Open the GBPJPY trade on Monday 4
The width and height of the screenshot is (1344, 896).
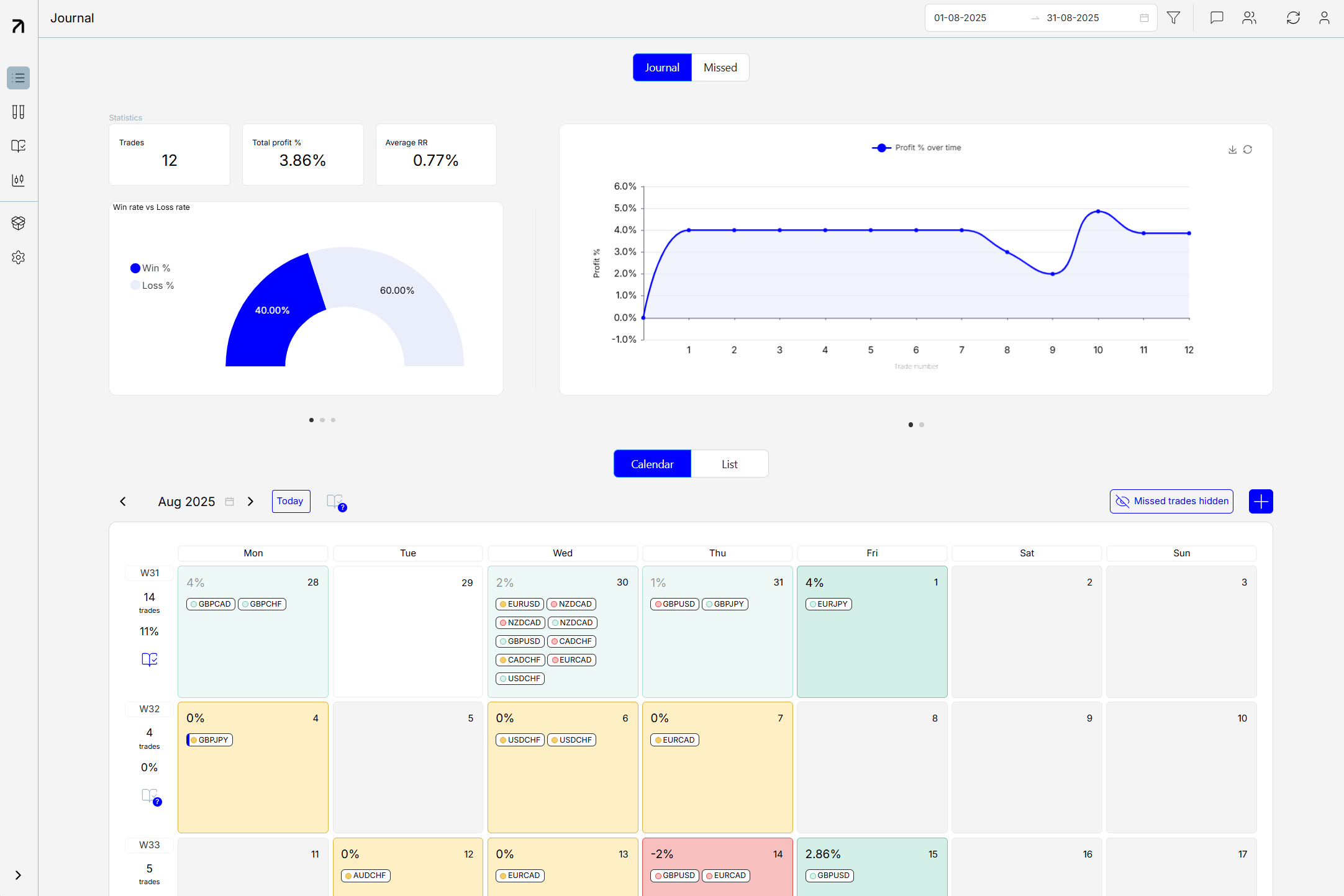pos(210,740)
